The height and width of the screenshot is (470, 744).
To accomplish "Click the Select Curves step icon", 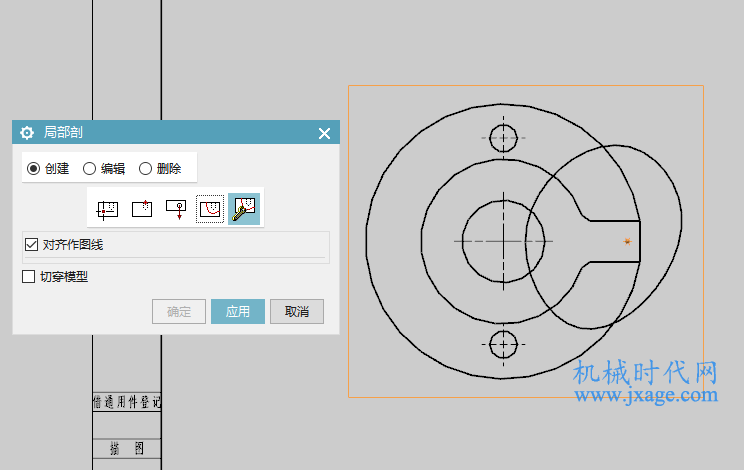I will (x=210, y=209).
